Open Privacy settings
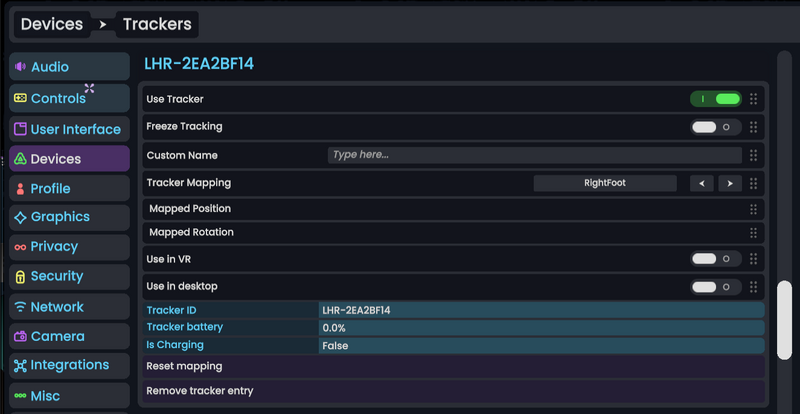 point(69,247)
